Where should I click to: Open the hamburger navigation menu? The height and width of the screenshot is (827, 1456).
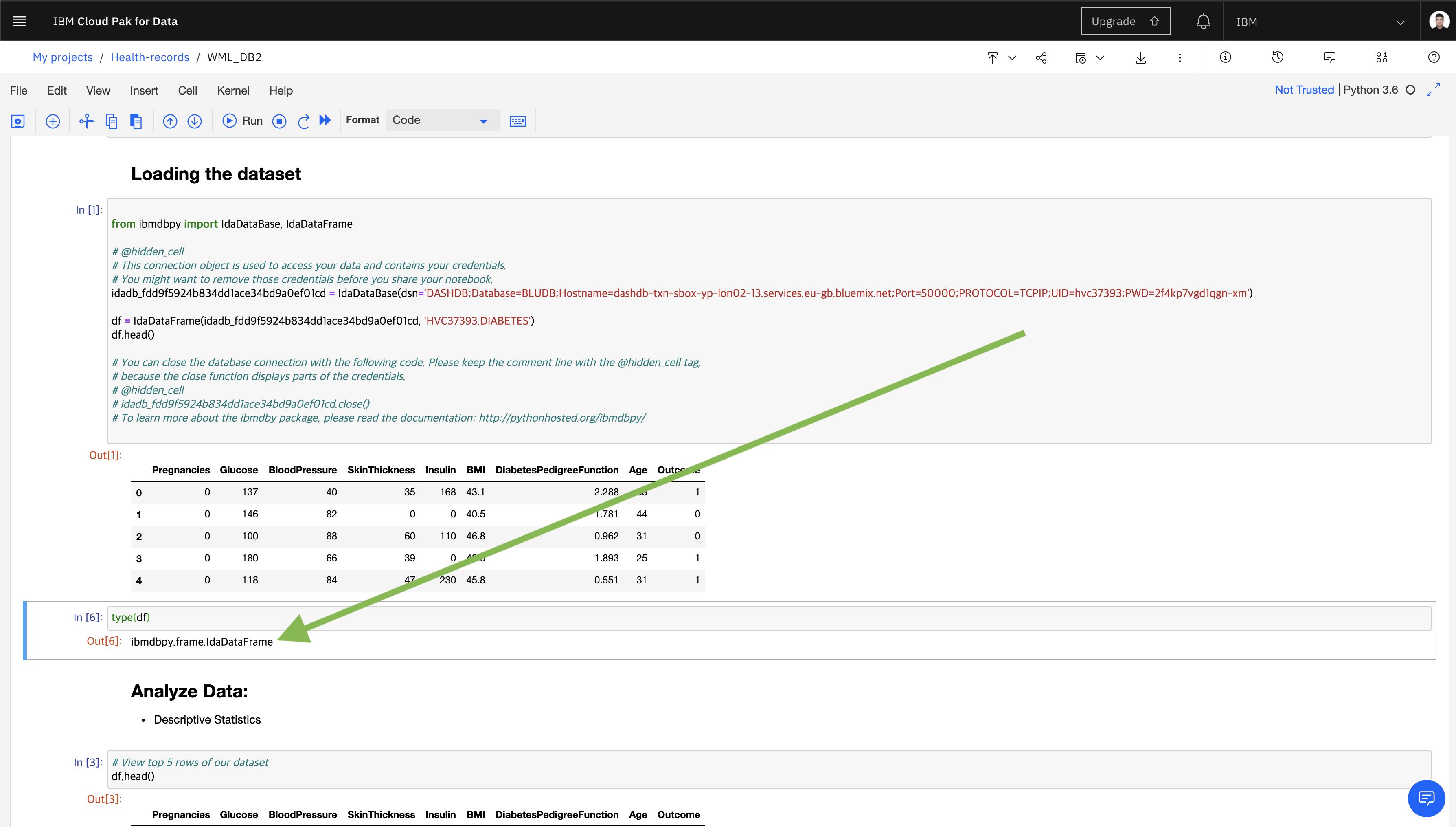(19, 22)
